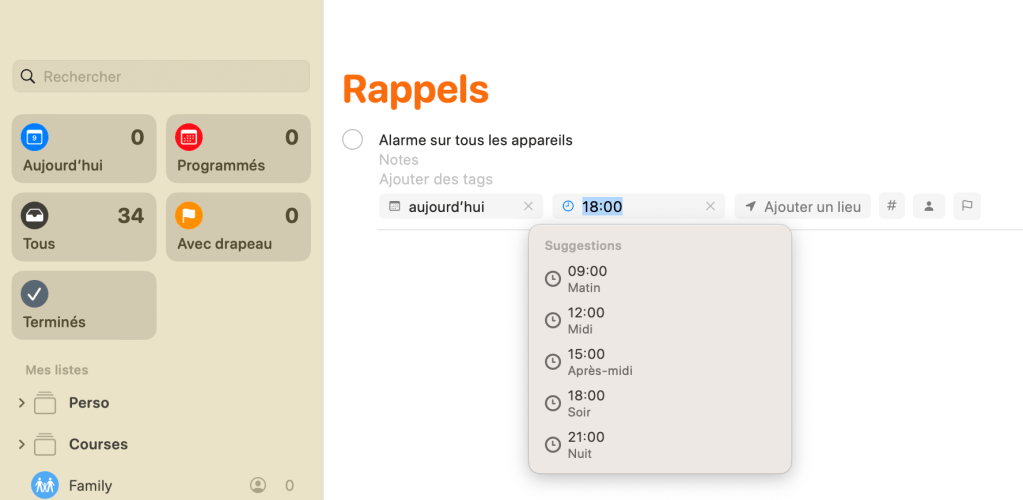The image size is (1023, 500).
Task: Open the Terminés smart list
Action: 84,305
